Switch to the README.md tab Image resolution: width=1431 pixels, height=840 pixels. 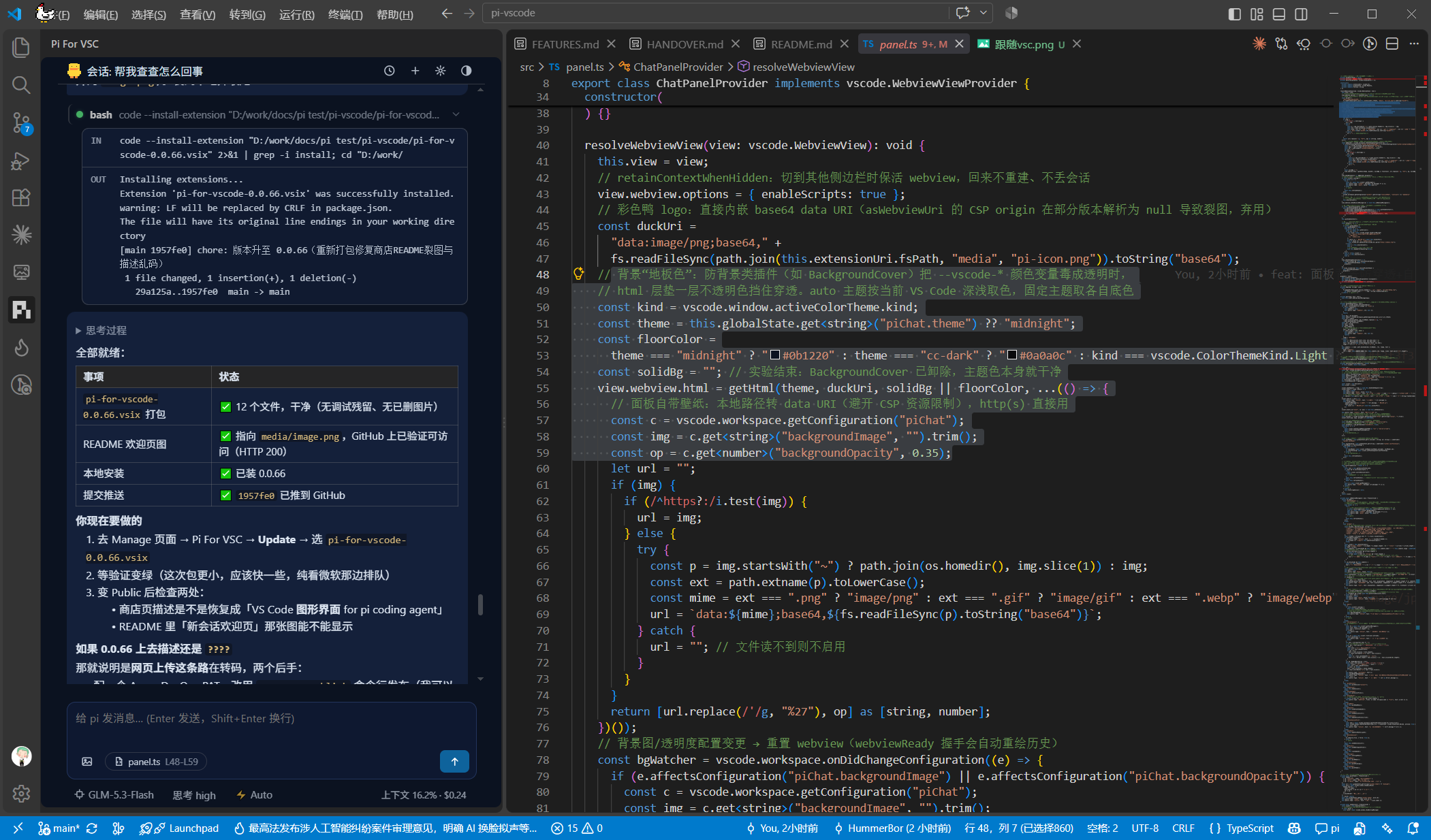[801, 44]
